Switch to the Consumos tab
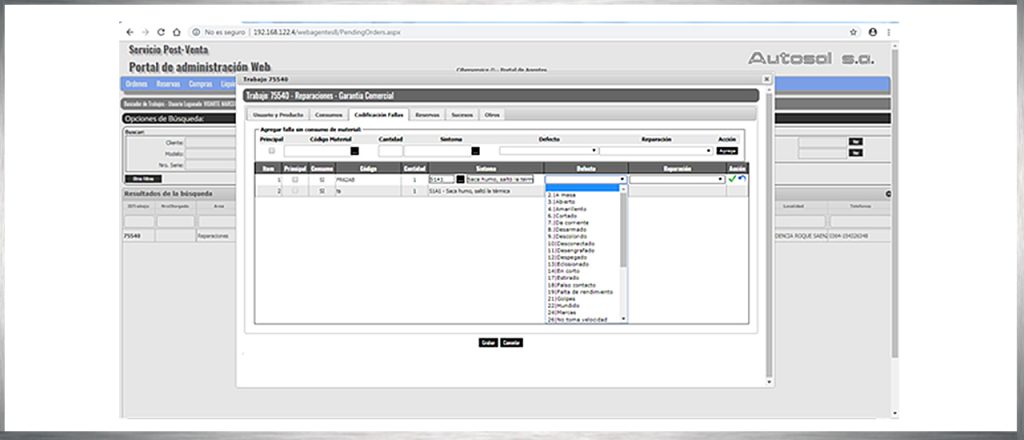Viewport: 1024px width, 440px height. pyautogui.click(x=315, y=115)
